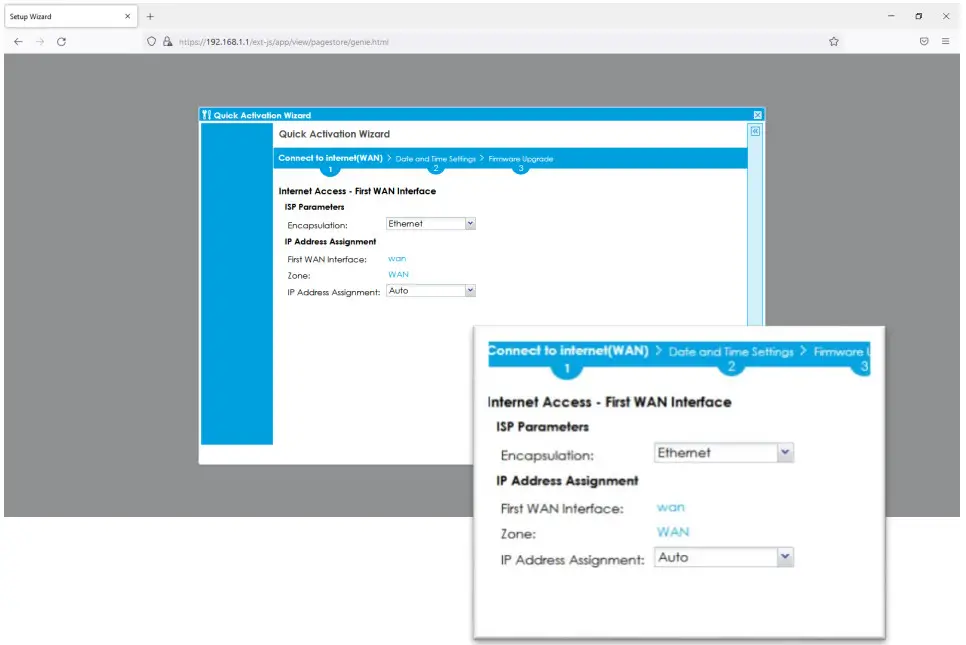This screenshot has width=966, height=645.
Task: Click the 'WAN' Zone value in wizard
Action: coord(398,275)
